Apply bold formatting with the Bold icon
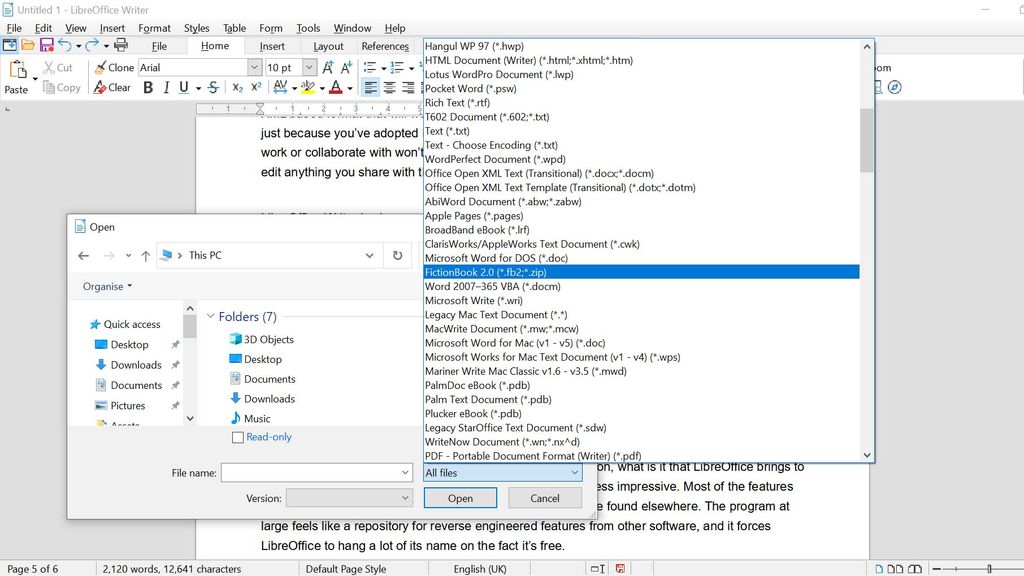Viewport: 1024px width, 576px height. pos(148,88)
